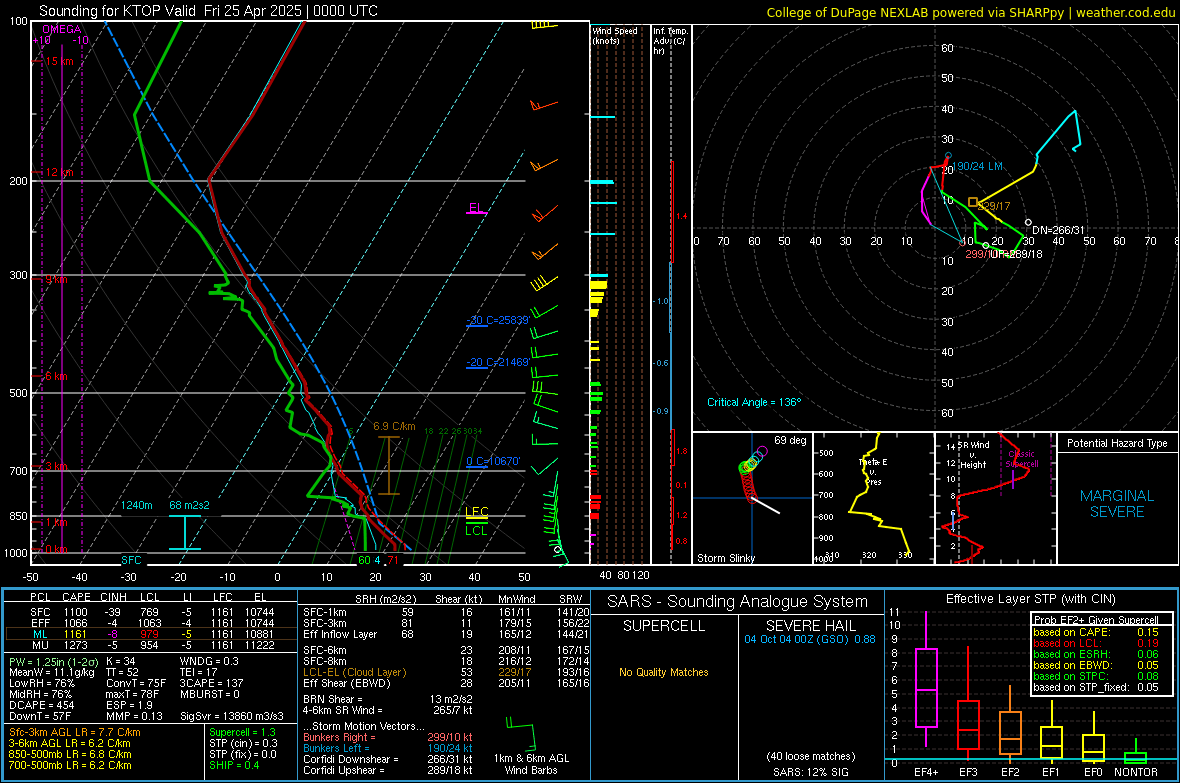The image size is (1180, 783).
Task: Select the MU parcel row in the table
Action: (x=151, y=645)
